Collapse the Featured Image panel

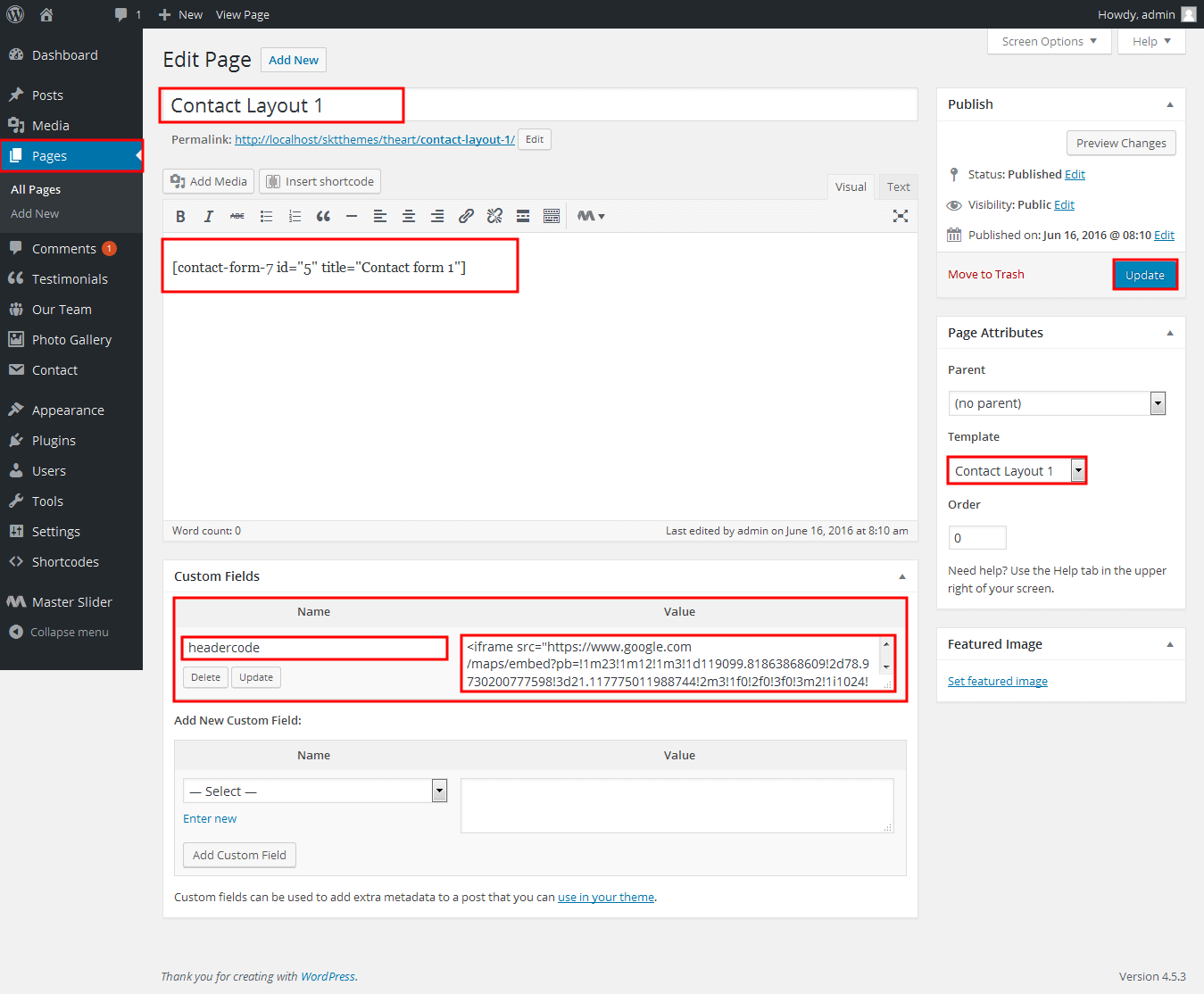point(1170,644)
